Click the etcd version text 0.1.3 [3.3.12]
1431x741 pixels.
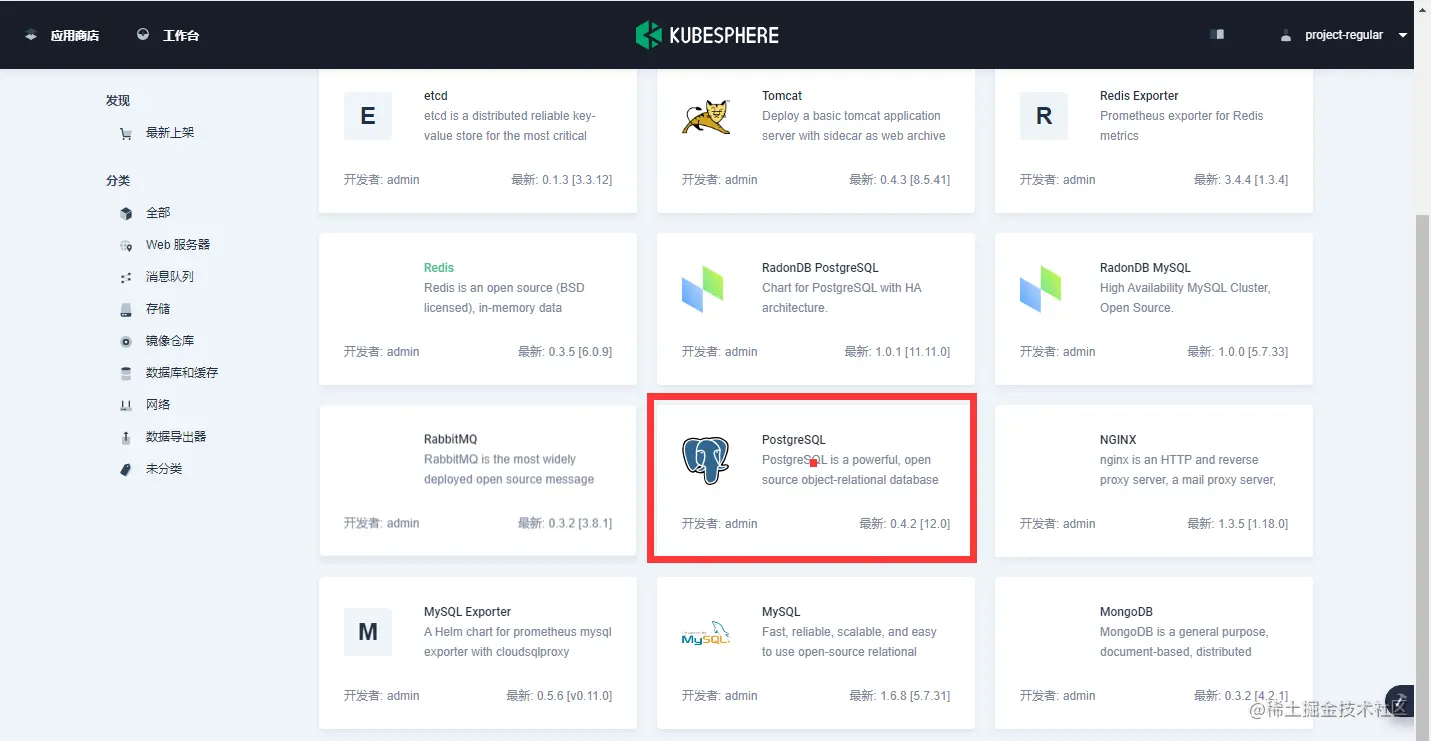click(x=576, y=180)
